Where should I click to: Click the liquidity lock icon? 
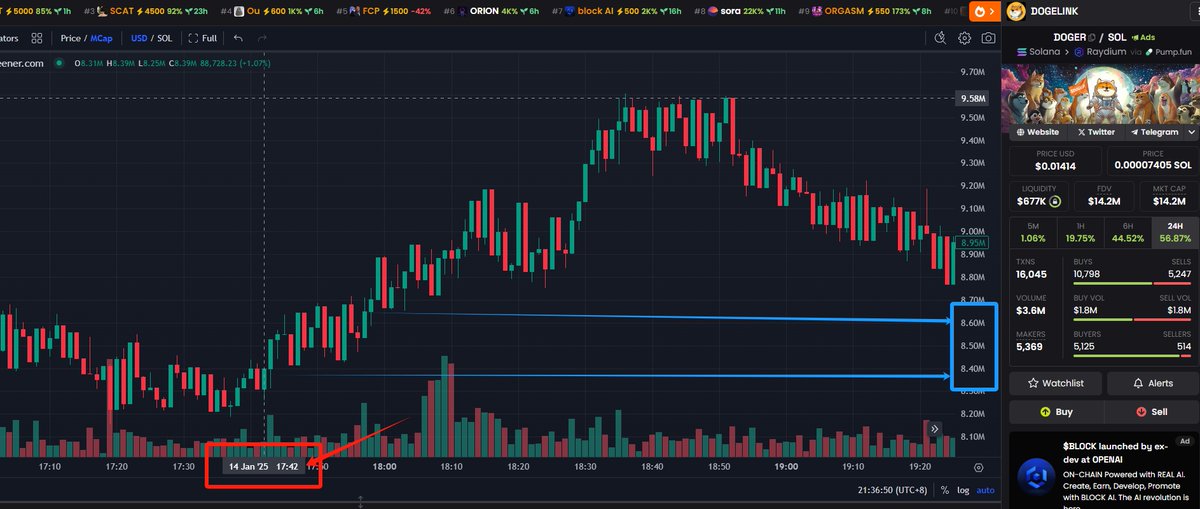[1055, 201]
